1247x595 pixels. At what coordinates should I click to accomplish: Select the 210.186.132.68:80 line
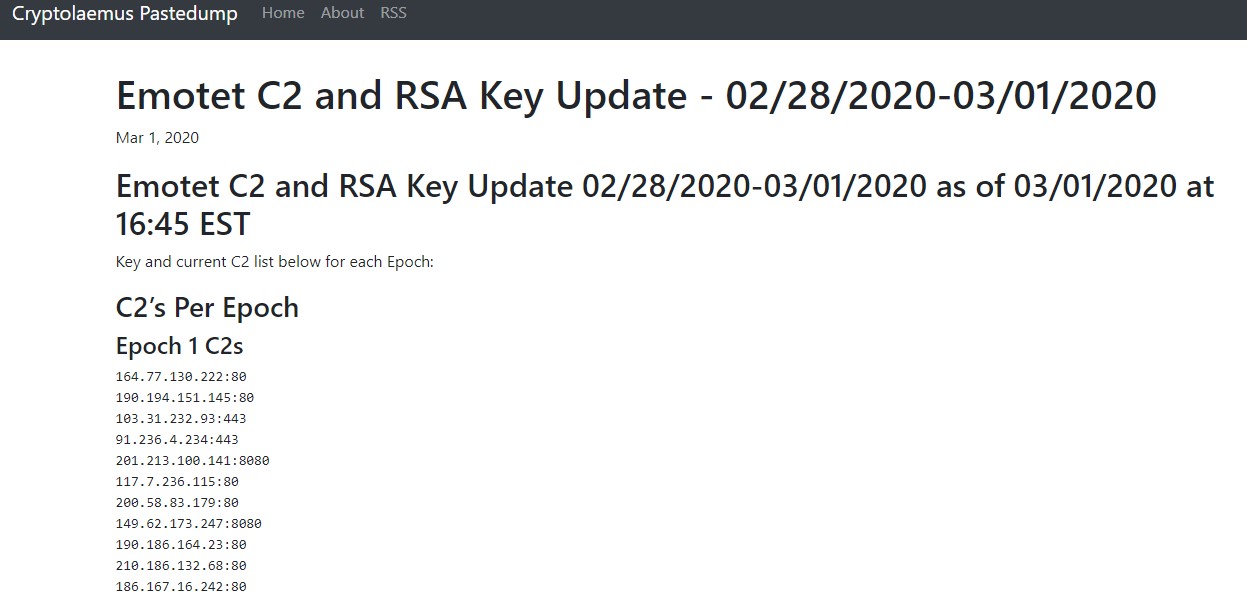tap(181, 566)
